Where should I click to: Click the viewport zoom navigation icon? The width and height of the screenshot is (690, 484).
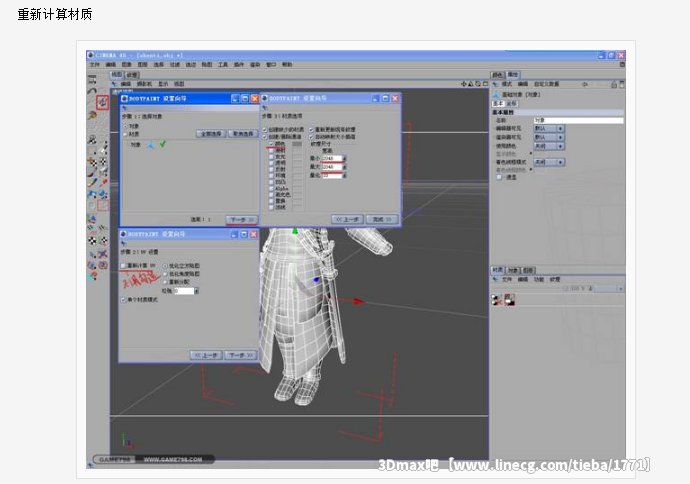click(x=470, y=84)
